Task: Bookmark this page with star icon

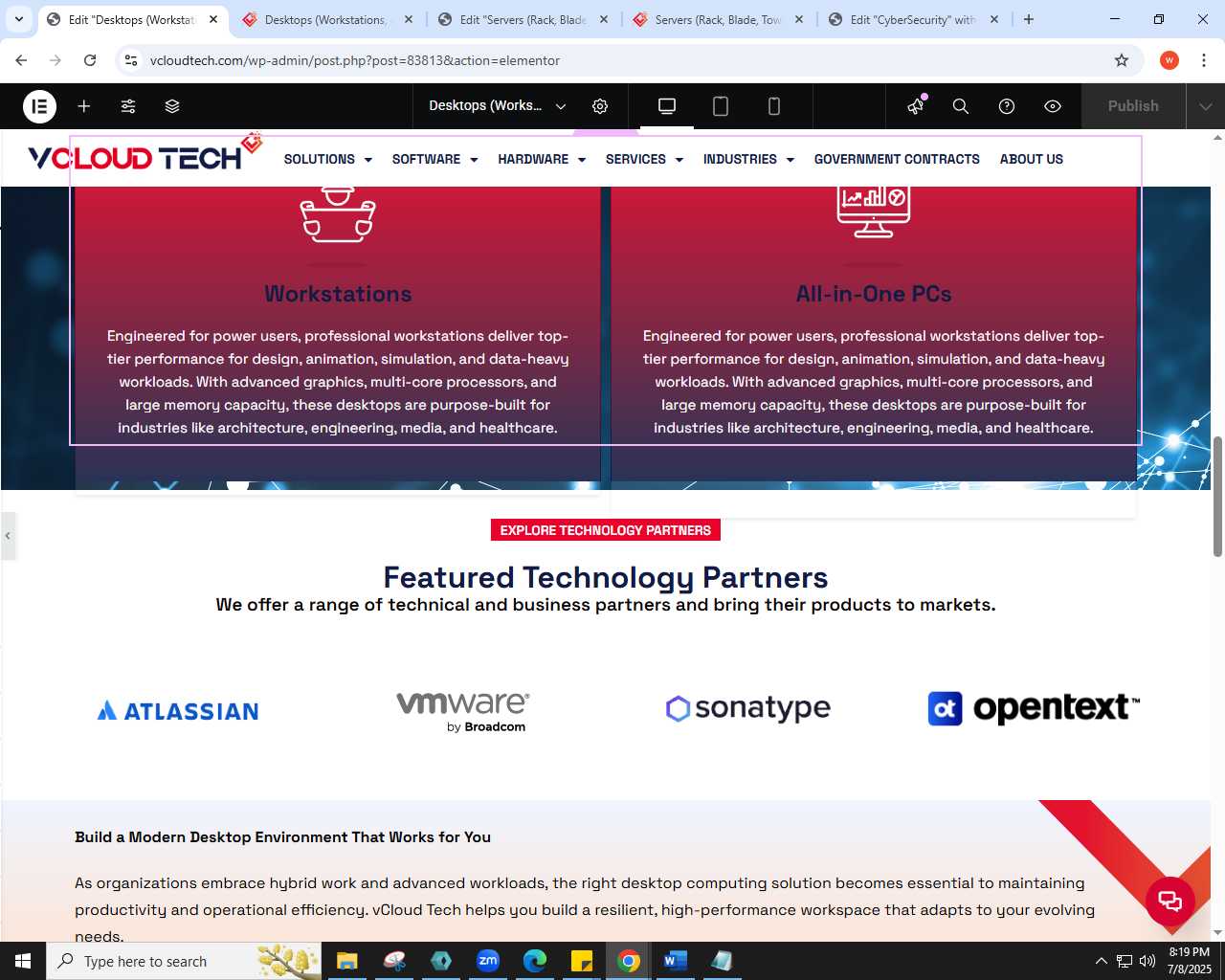Action: (x=1122, y=60)
